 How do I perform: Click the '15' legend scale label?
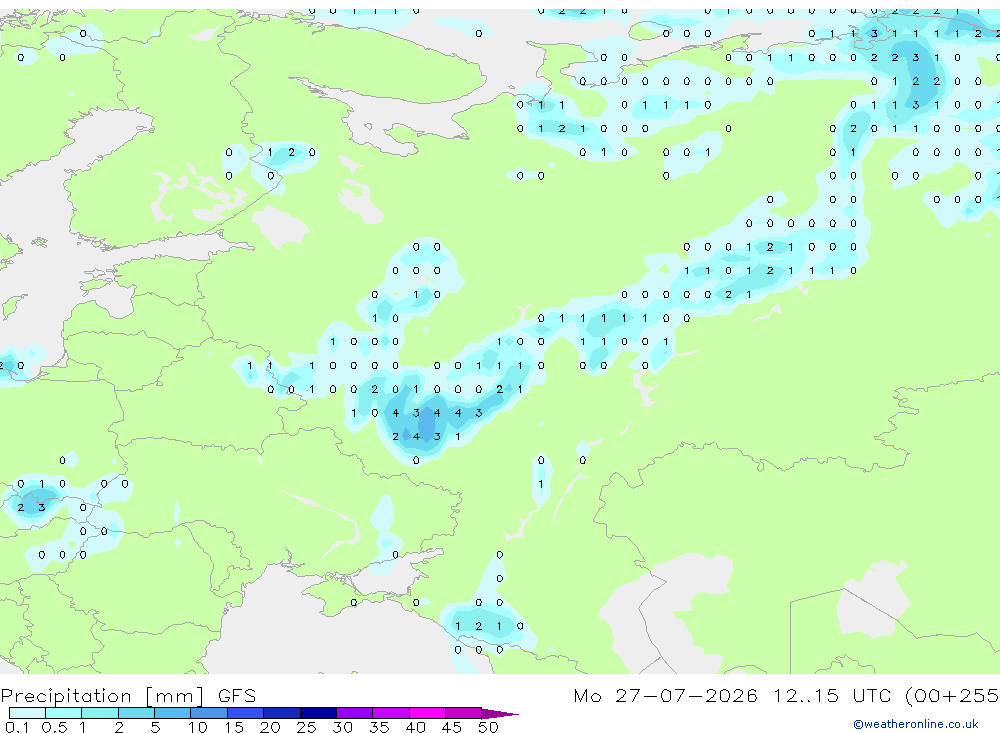click(x=233, y=727)
